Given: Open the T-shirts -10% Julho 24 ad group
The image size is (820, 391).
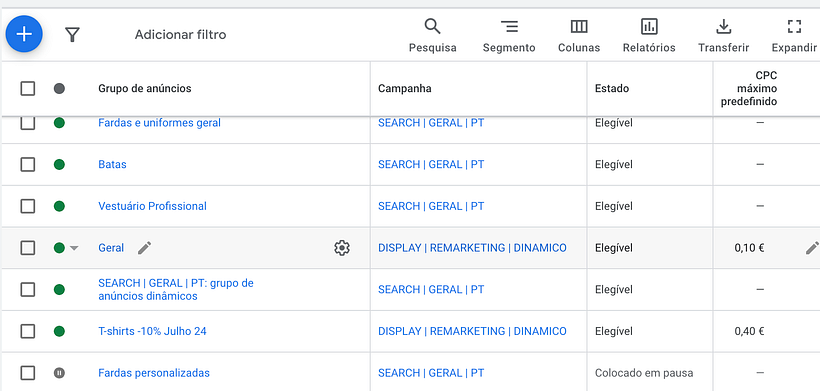Looking at the screenshot, I should [x=152, y=331].
